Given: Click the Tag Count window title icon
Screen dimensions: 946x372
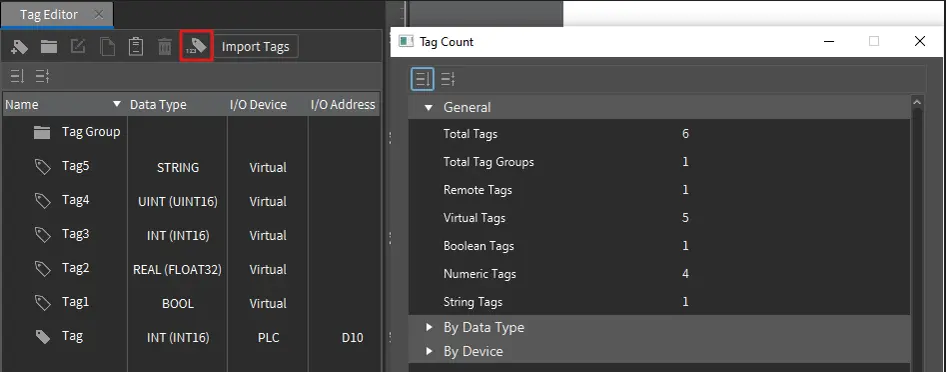Looking at the screenshot, I should coord(406,42).
